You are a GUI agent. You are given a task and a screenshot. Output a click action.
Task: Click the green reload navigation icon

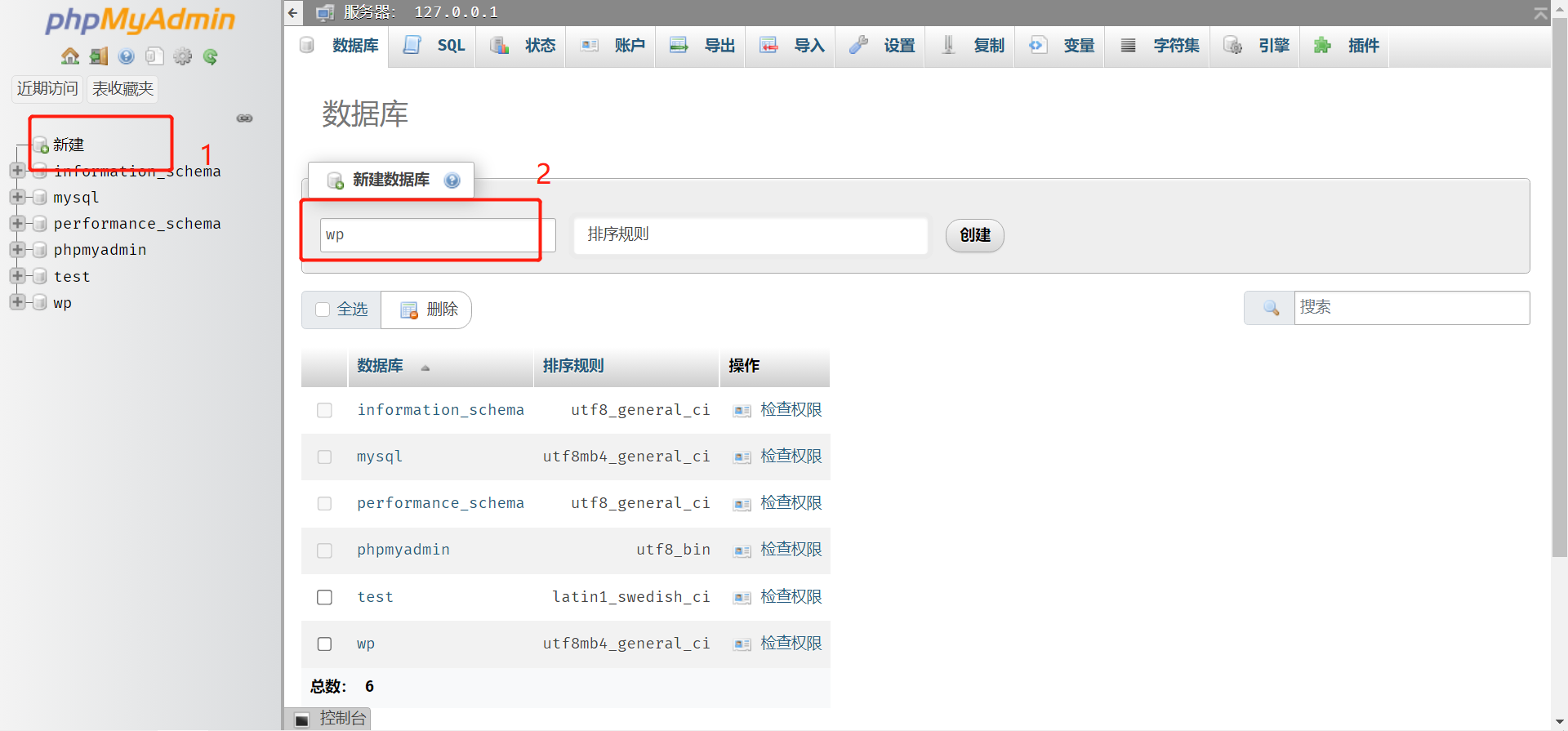(211, 56)
